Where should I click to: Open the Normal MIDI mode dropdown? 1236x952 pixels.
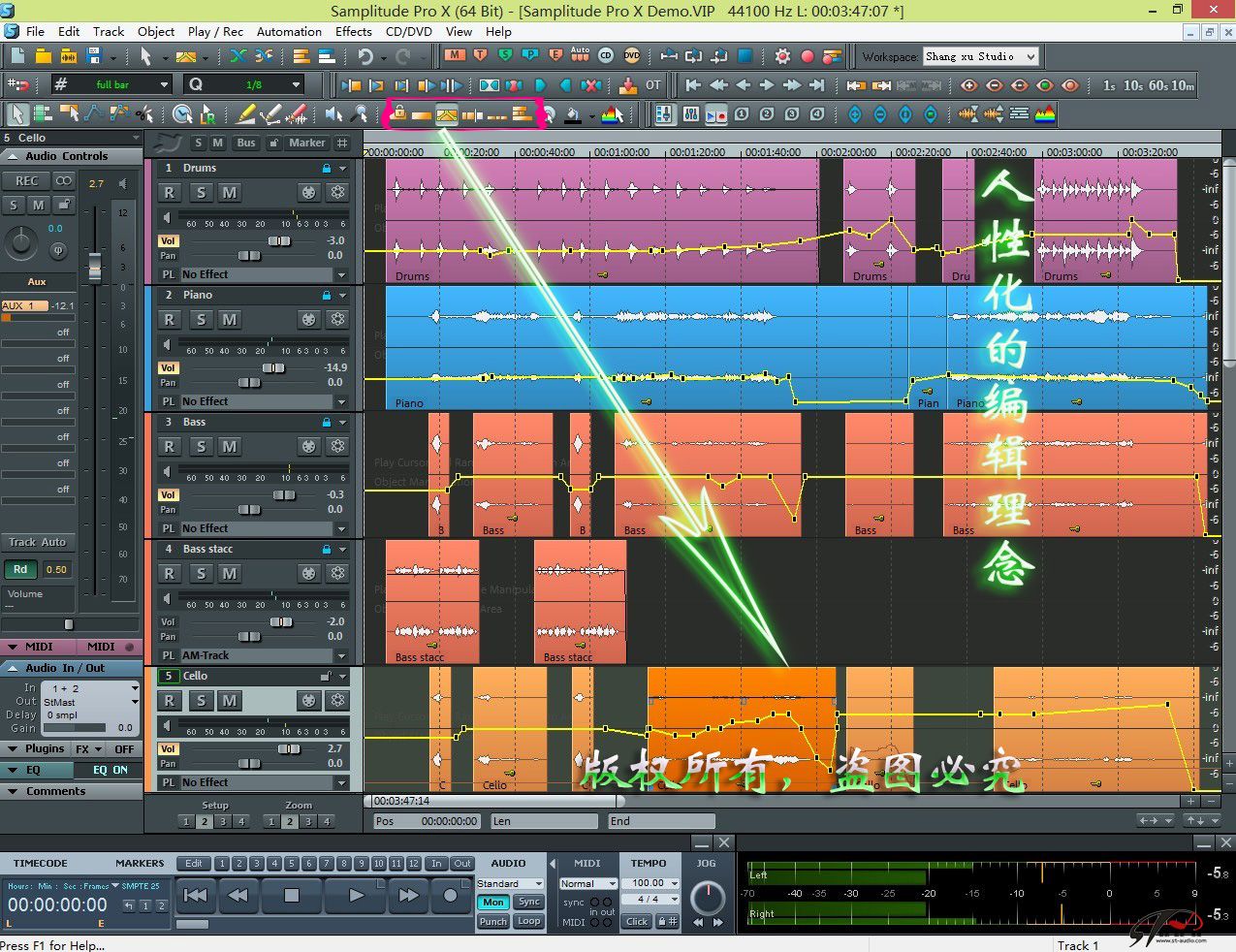pos(588,883)
